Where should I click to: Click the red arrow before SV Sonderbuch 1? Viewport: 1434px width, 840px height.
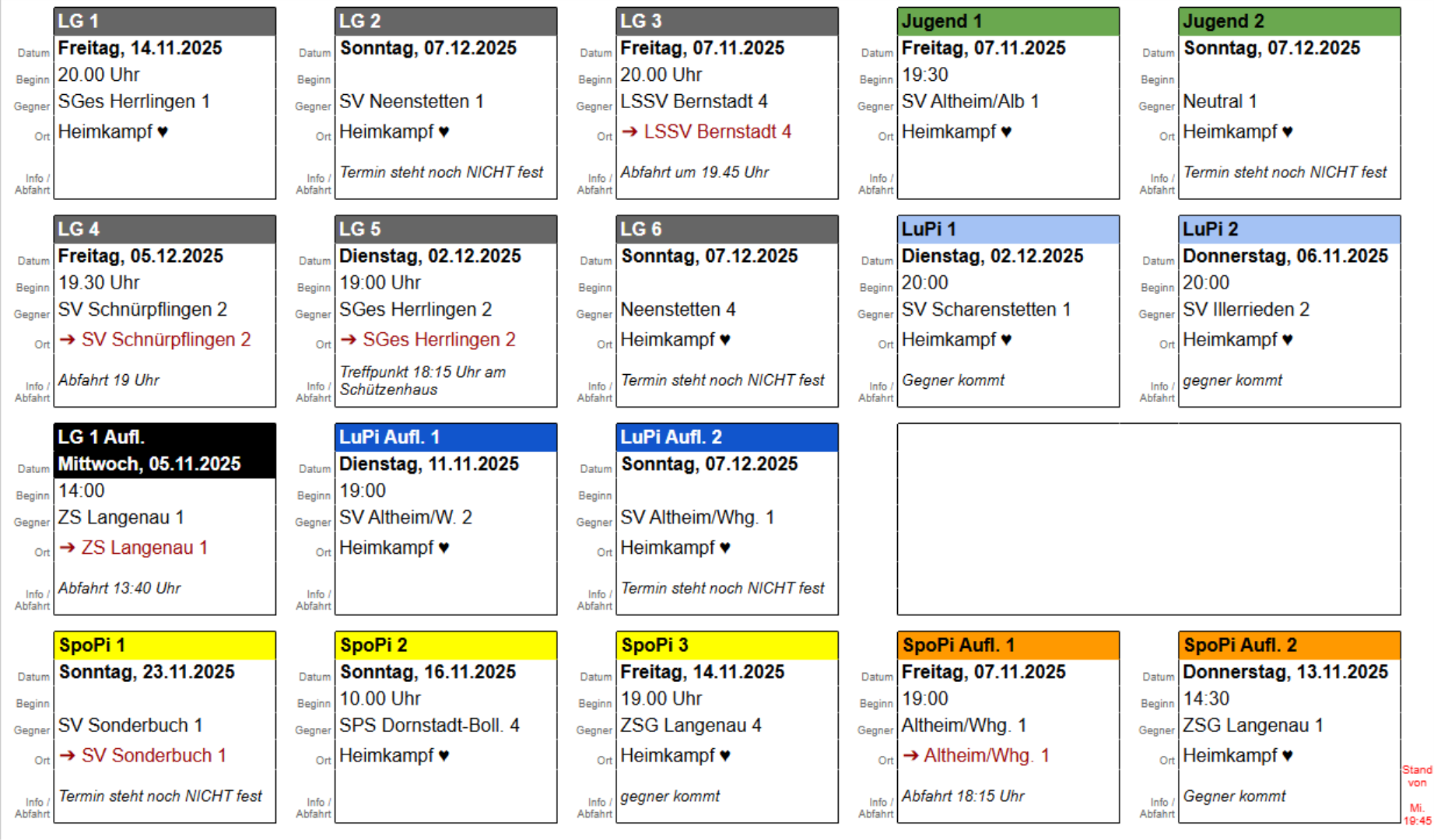(68, 755)
